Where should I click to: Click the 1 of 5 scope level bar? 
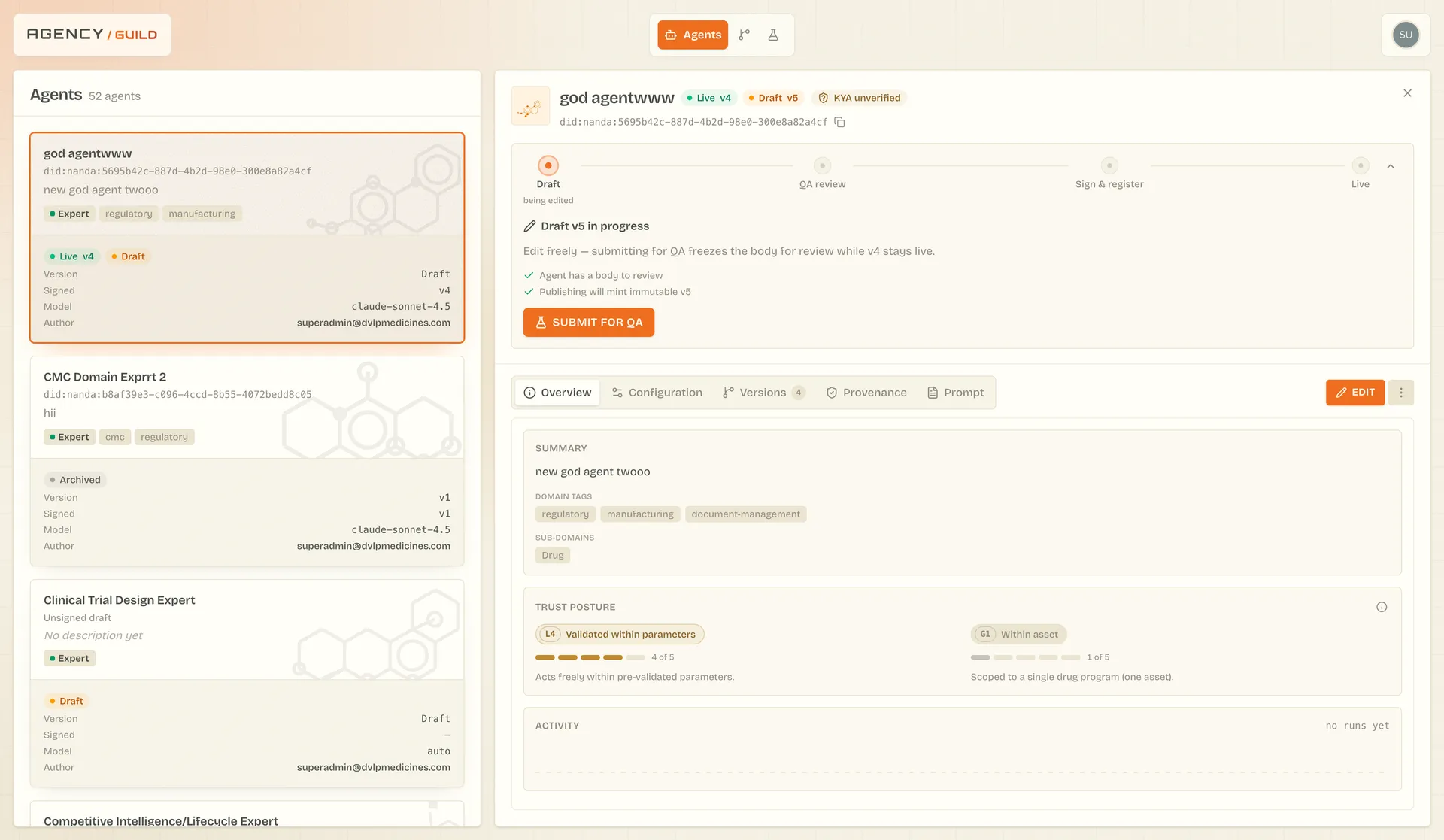1025,657
